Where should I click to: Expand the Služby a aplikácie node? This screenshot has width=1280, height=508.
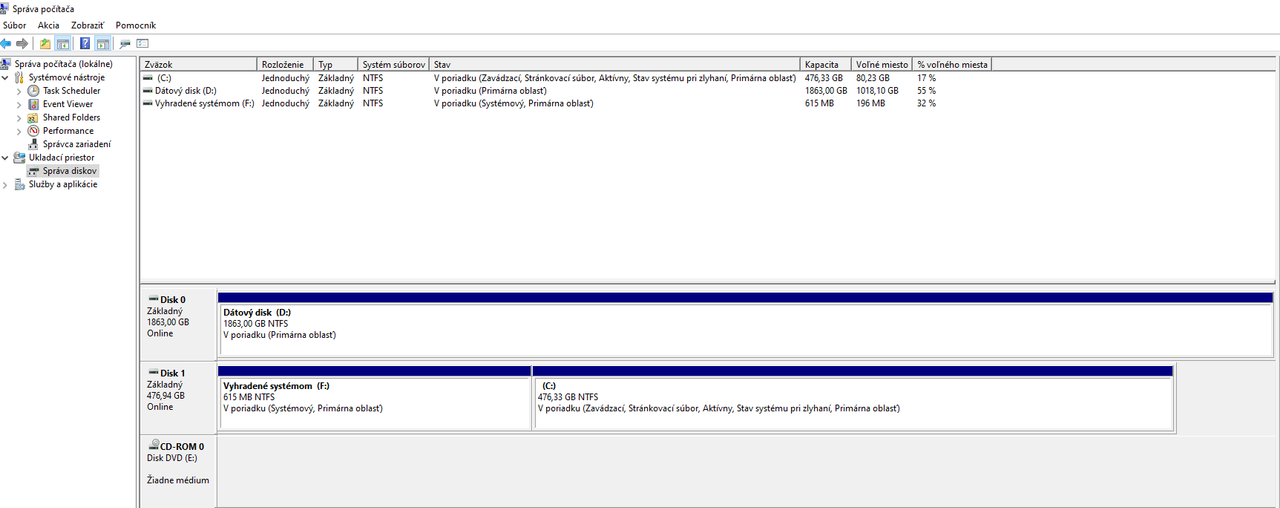coord(6,184)
